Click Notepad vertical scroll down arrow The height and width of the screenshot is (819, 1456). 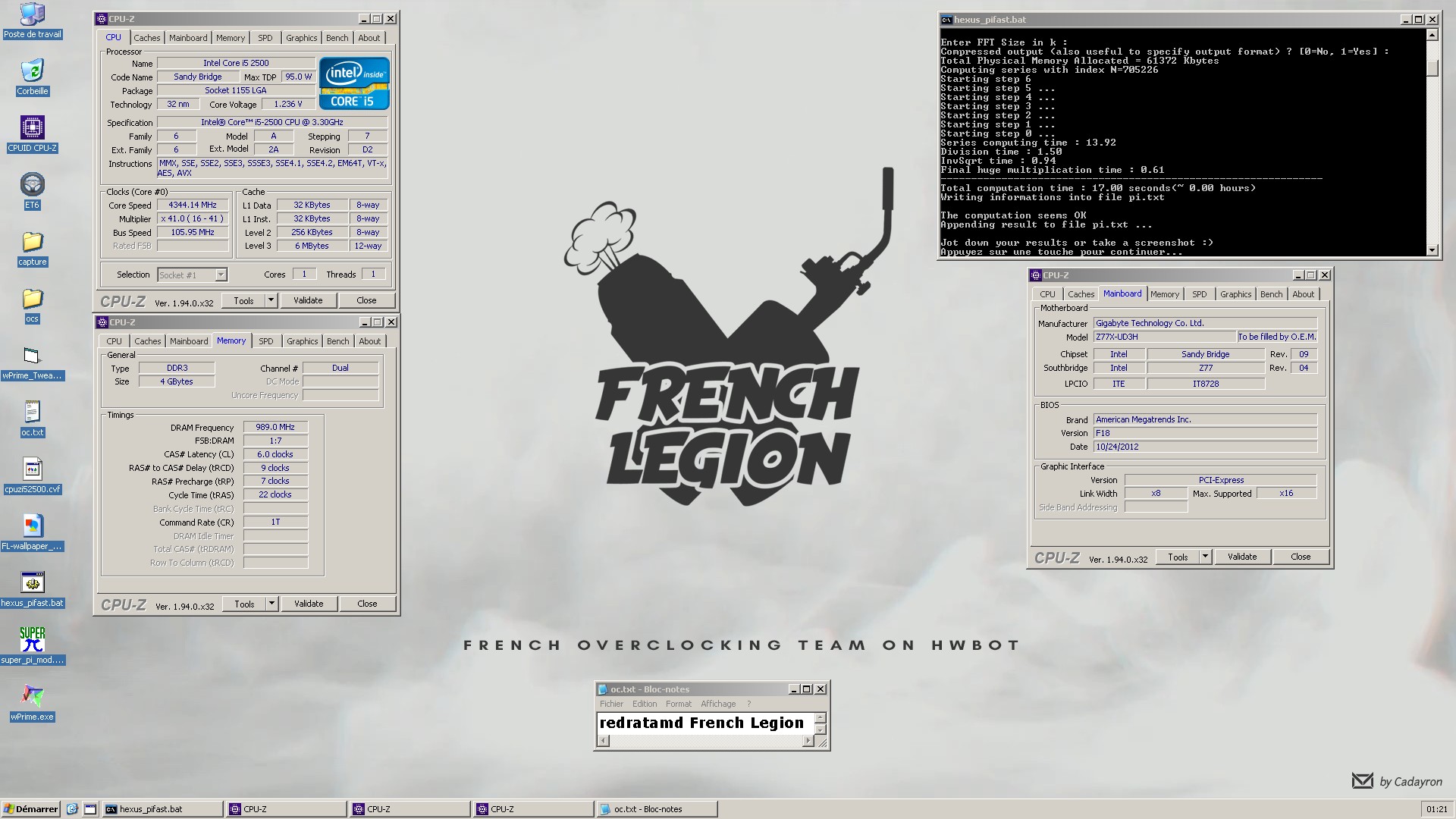click(821, 730)
